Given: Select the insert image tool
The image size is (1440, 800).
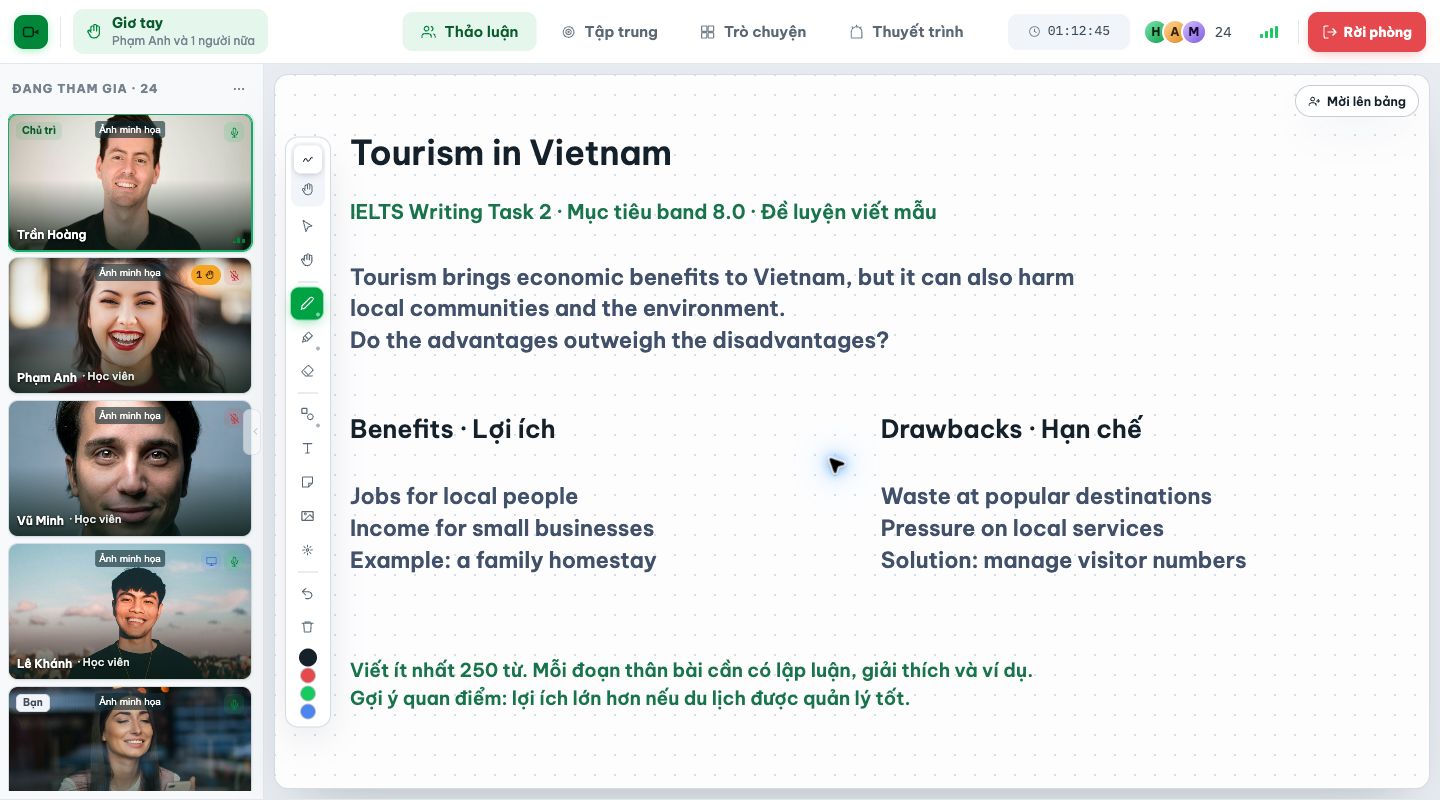Looking at the screenshot, I should 307,516.
